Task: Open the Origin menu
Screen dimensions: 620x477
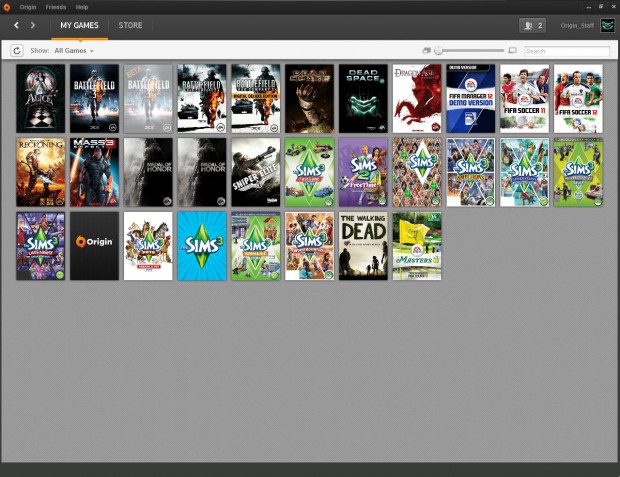Action: 28,7
